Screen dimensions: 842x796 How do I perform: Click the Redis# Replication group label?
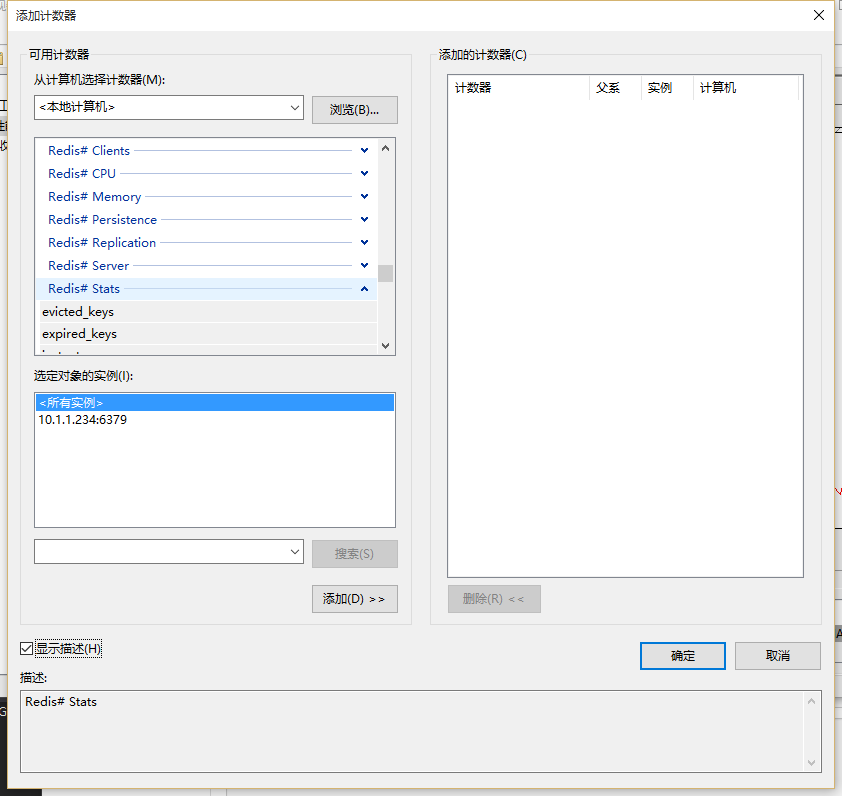click(x=102, y=243)
